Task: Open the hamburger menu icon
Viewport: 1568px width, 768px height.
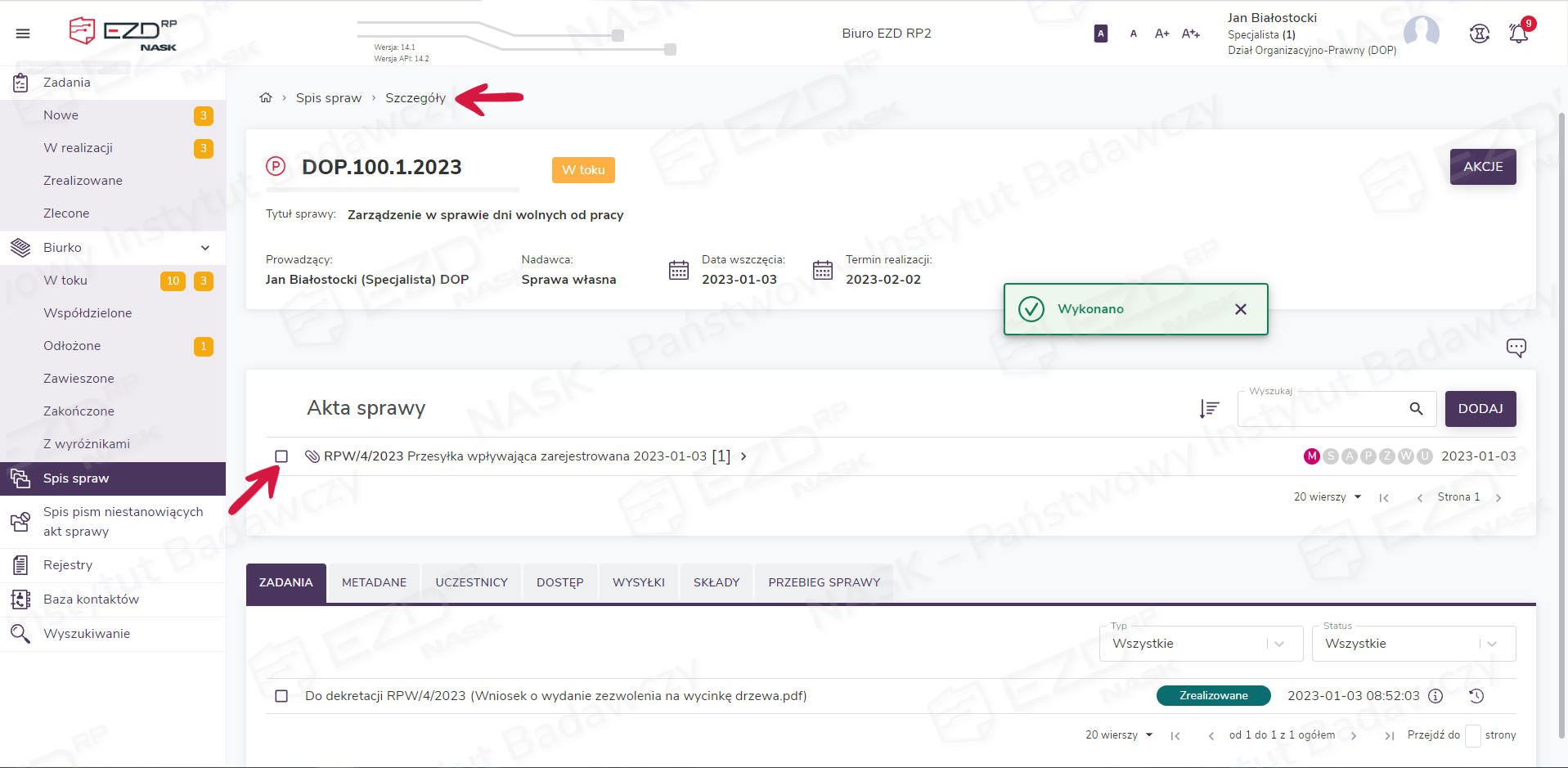Action: [23, 34]
